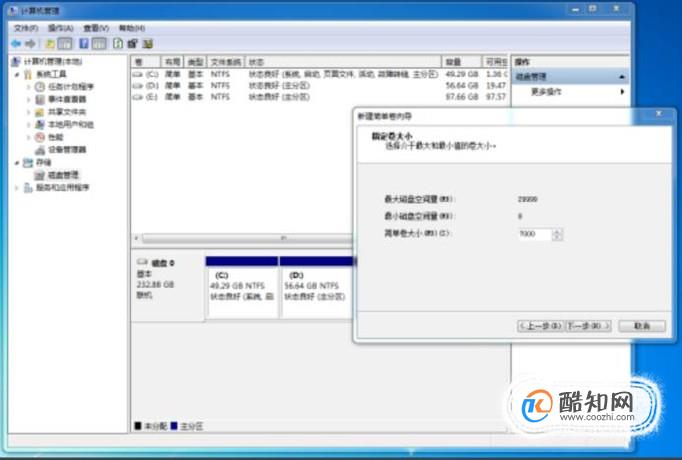Image resolution: width=682 pixels, height=460 pixels.
Task: Click the 事件查看器 icon in tree
Action: coord(40,99)
